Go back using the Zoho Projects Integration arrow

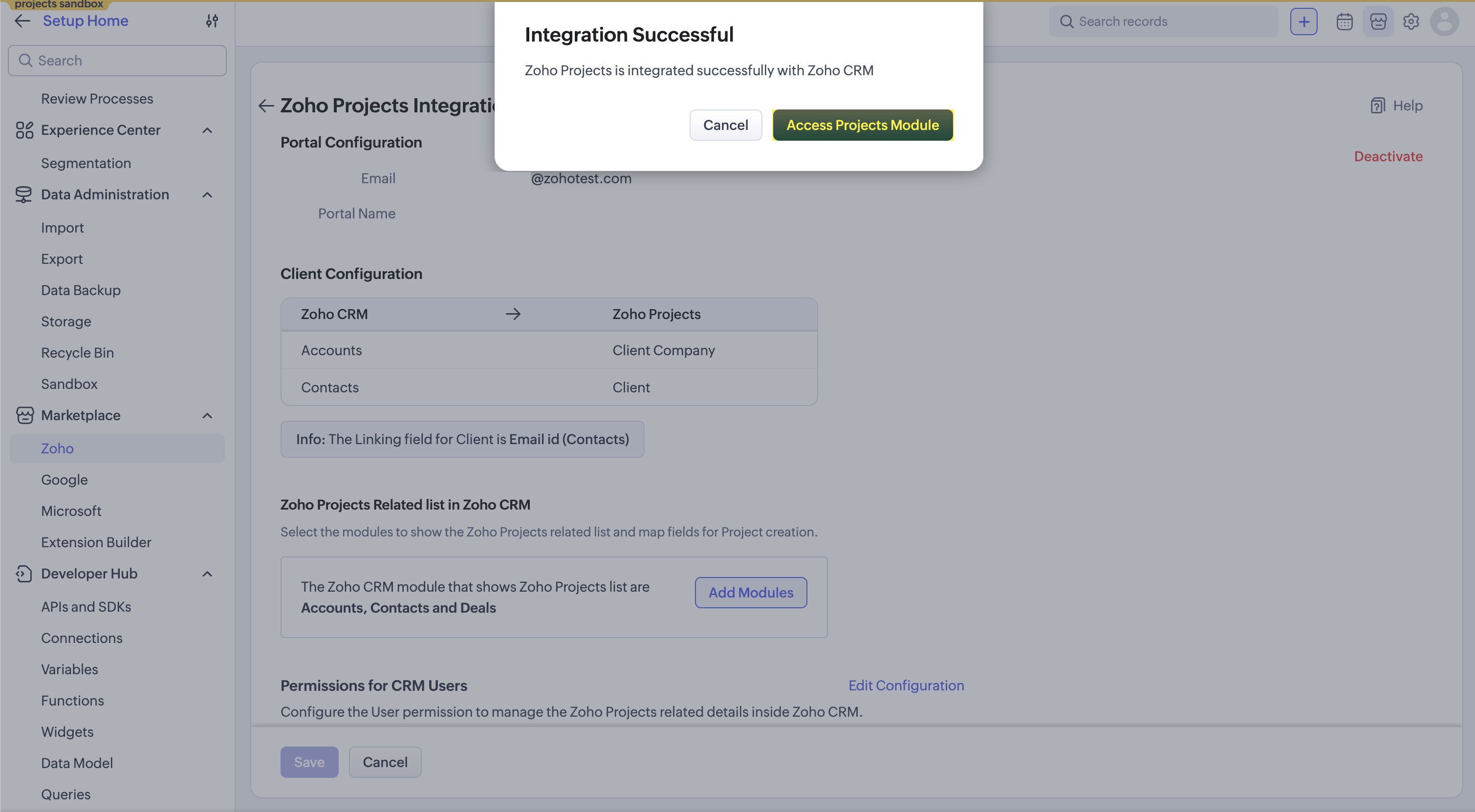(266, 106)
